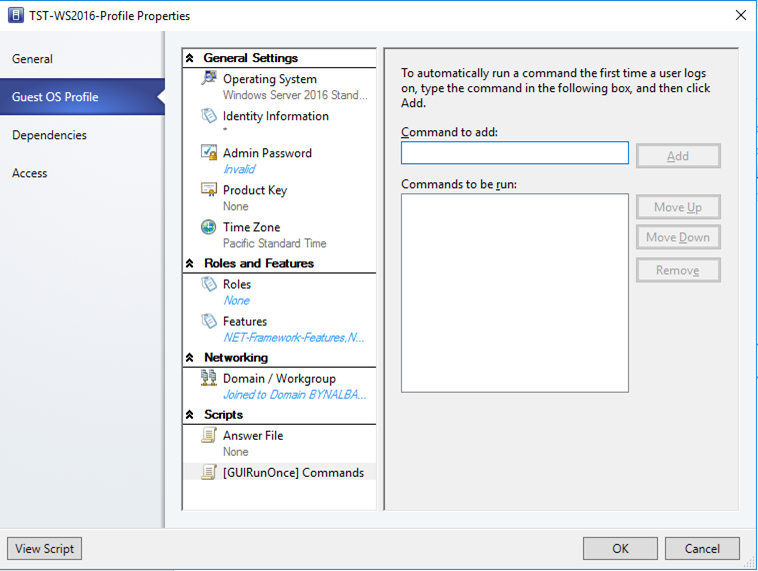Click the Features tag icon
This screenshot has height=571, width=758.
[209, 321]
